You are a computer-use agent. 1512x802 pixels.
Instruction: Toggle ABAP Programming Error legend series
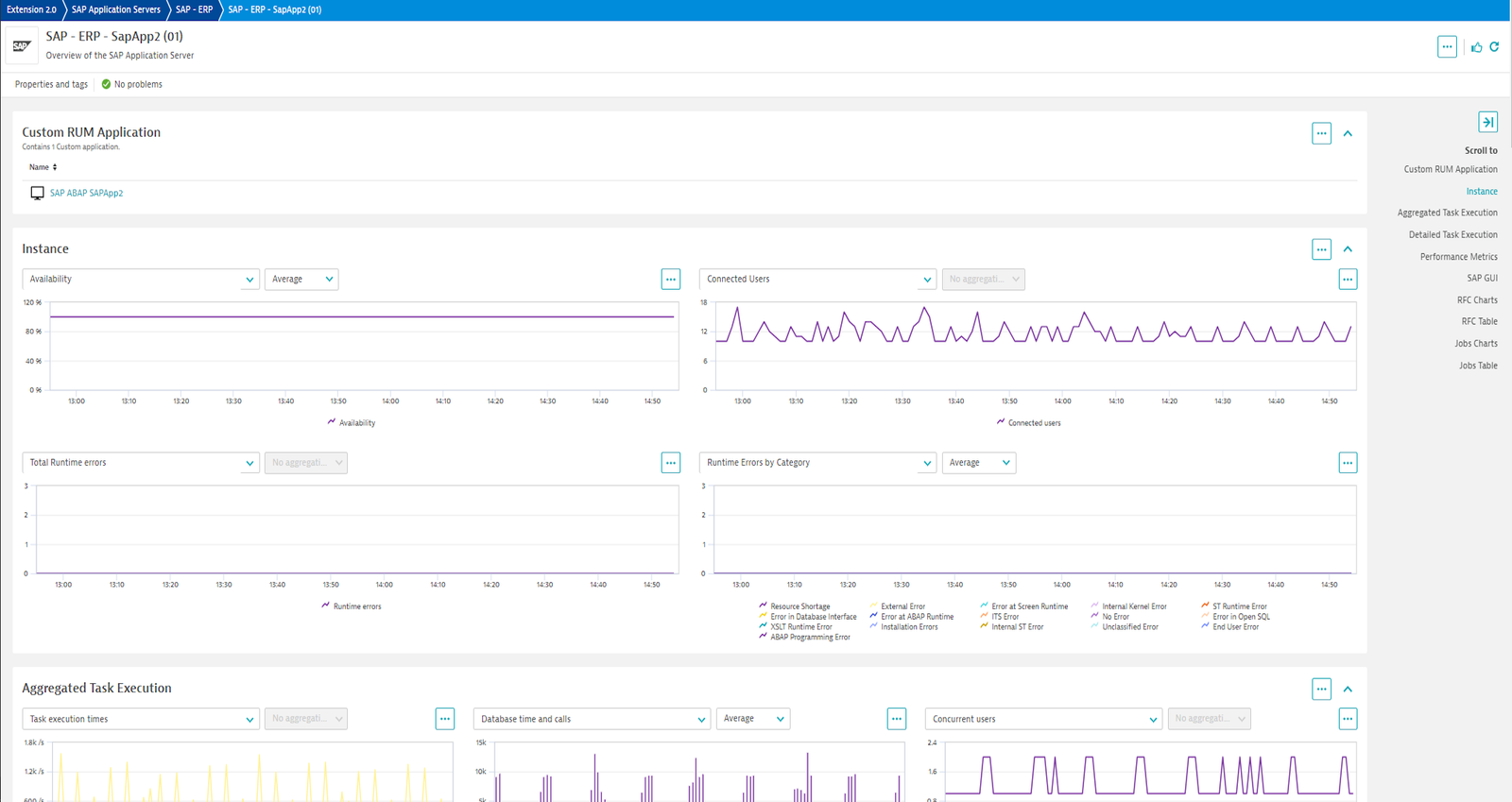[x=804, y=637]
